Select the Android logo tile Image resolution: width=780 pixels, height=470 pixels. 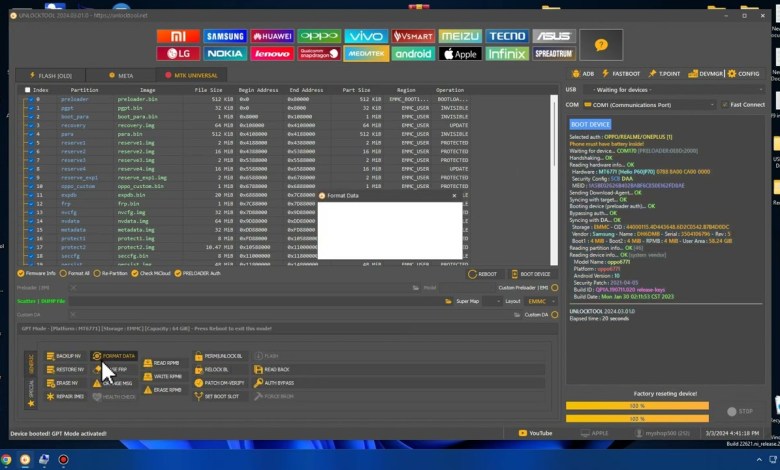click(413, 54)
